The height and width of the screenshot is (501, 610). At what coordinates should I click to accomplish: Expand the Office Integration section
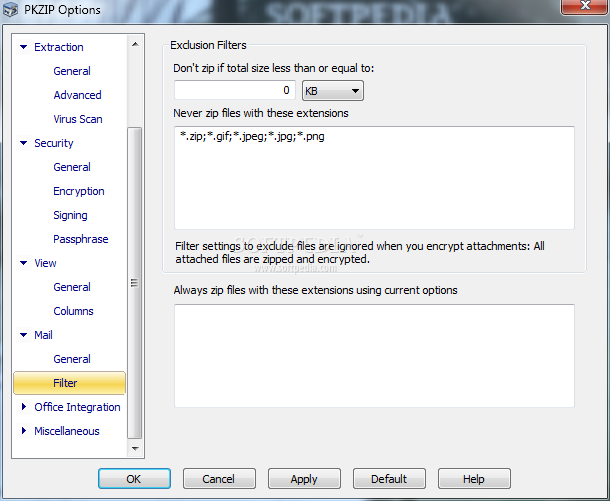tap(24, 407)
